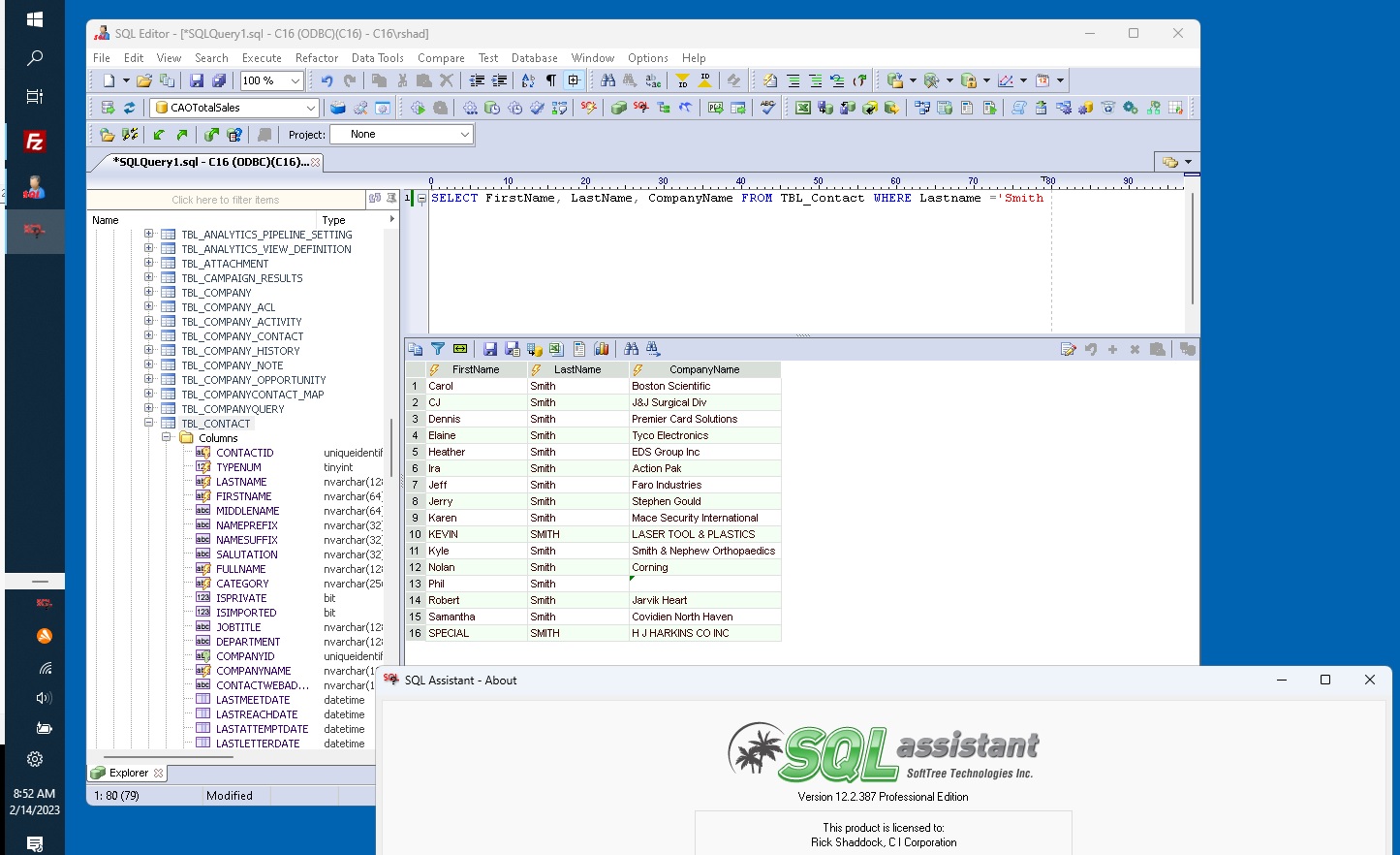Toggle show paragraph marks icon

pos(551,80)
